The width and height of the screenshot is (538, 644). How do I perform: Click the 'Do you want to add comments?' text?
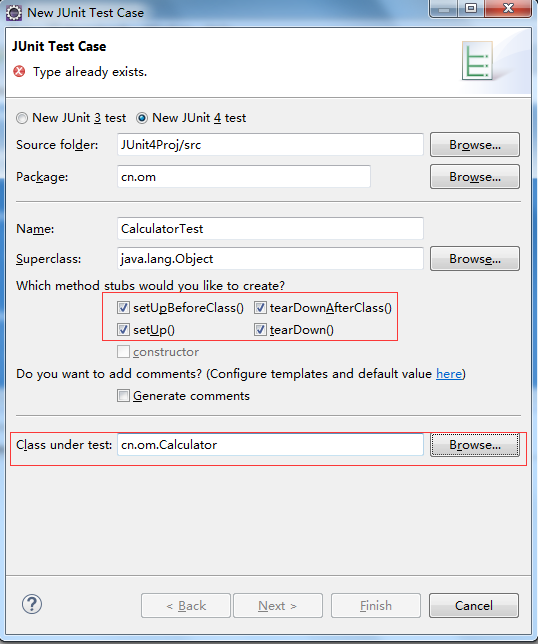coord(109,374)
